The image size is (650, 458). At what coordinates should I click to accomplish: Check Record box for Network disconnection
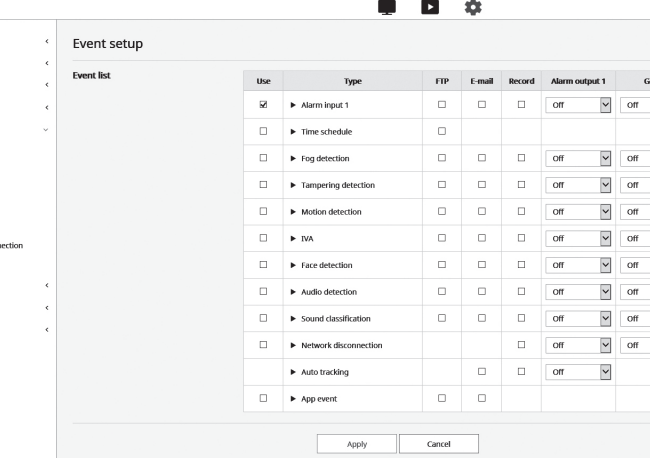(x=521, y=345)
